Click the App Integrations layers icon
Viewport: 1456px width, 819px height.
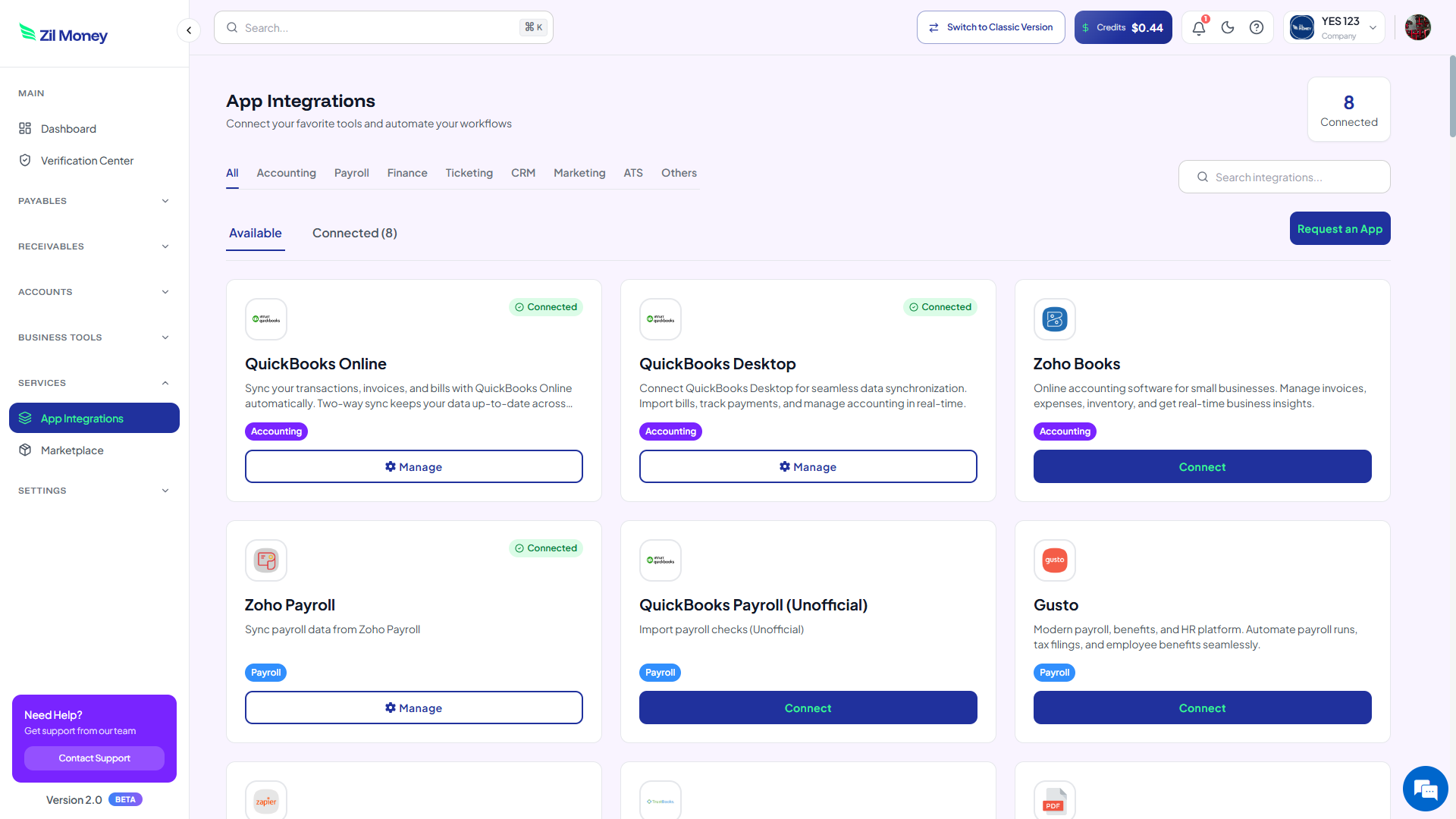25,418
